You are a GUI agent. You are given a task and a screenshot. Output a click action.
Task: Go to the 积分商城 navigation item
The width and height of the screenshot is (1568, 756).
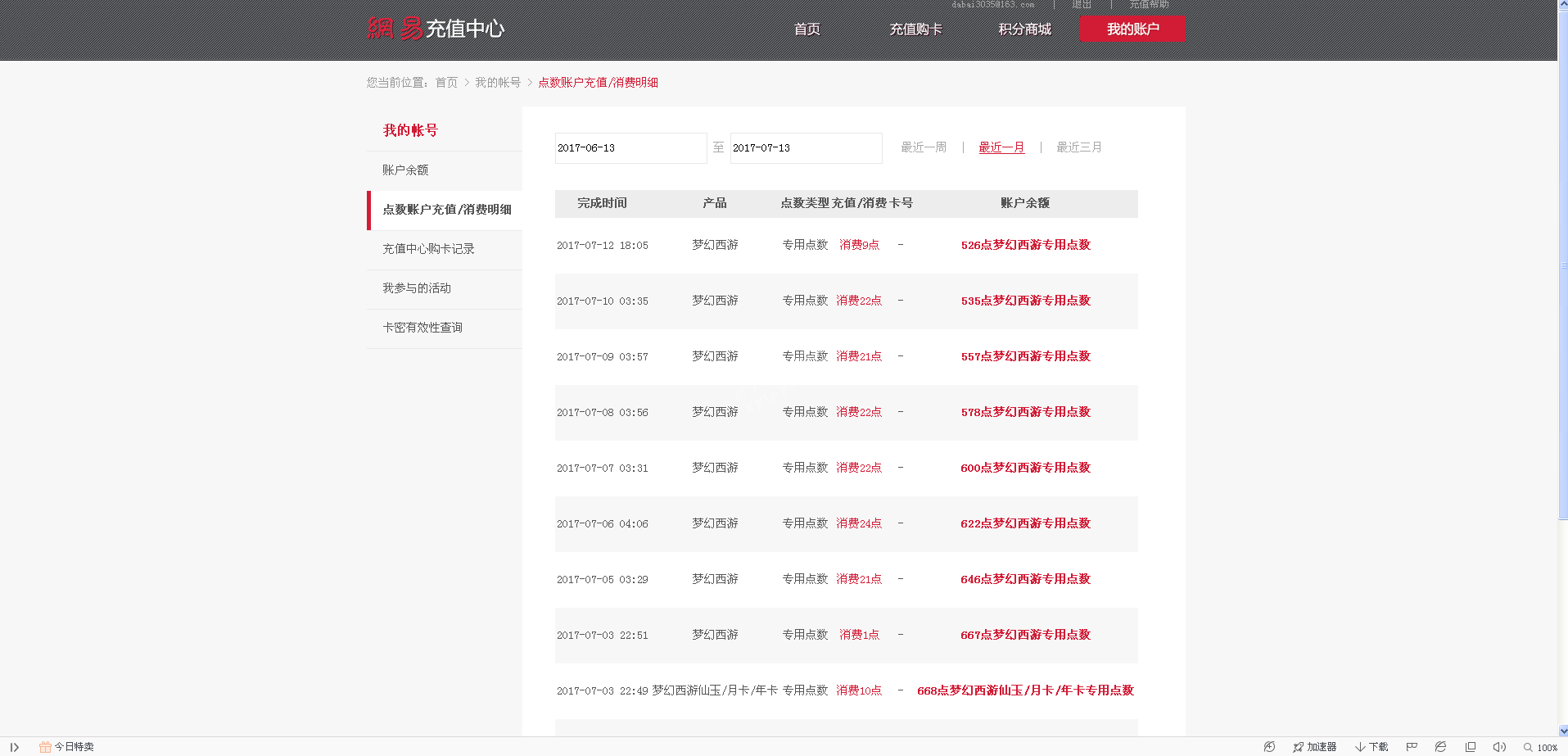pos(1024,29)
